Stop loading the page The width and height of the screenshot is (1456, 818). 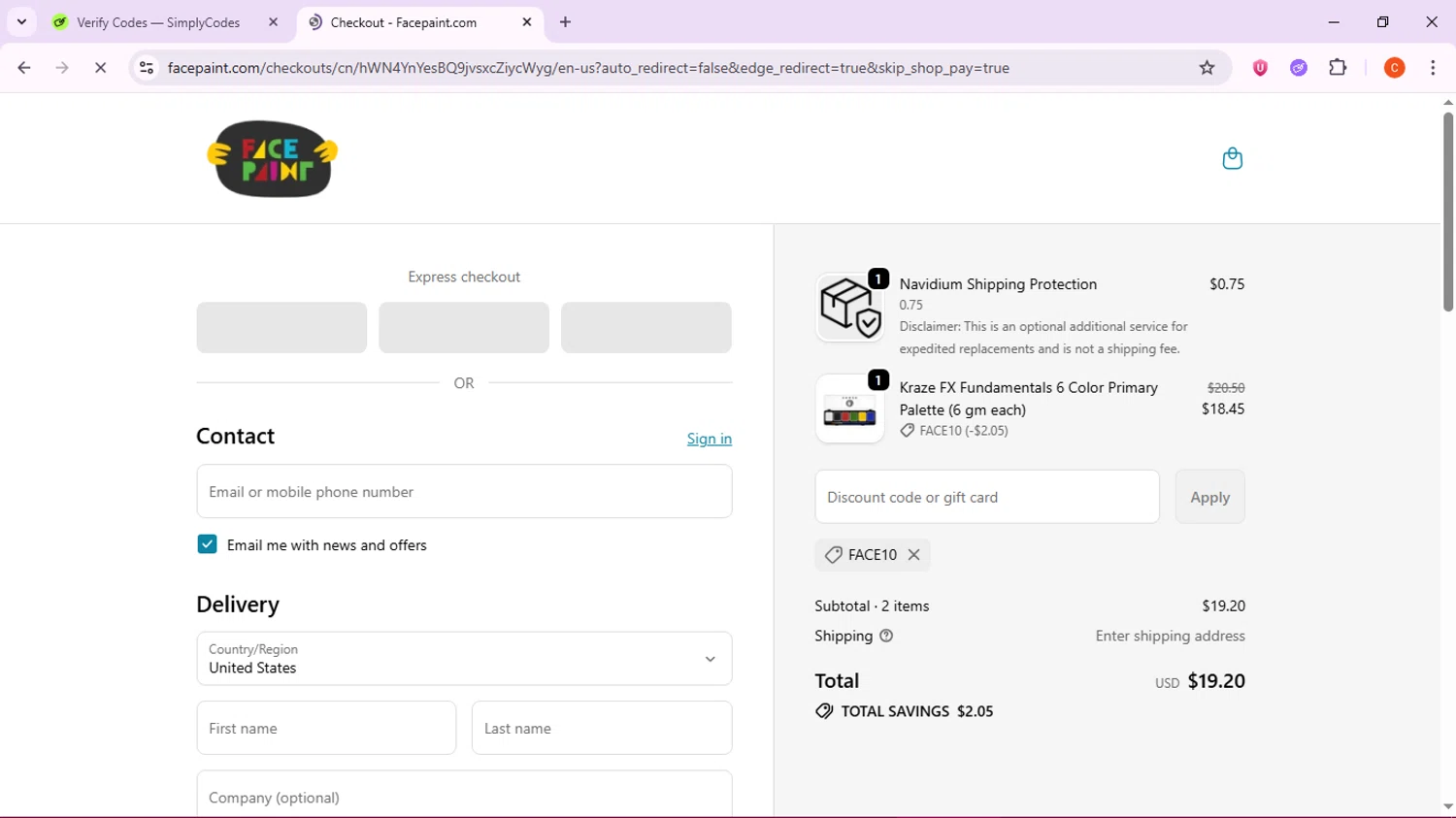[100, 68]
